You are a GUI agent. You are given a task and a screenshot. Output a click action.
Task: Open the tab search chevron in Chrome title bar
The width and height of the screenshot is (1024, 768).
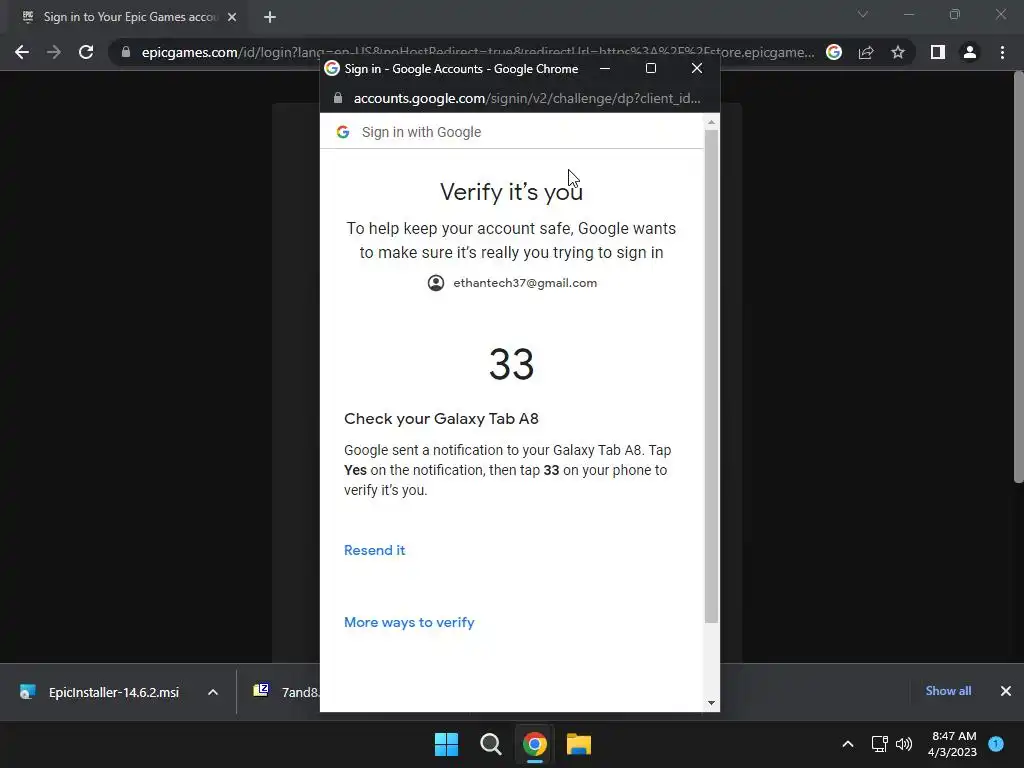click(x=863, y=14)
